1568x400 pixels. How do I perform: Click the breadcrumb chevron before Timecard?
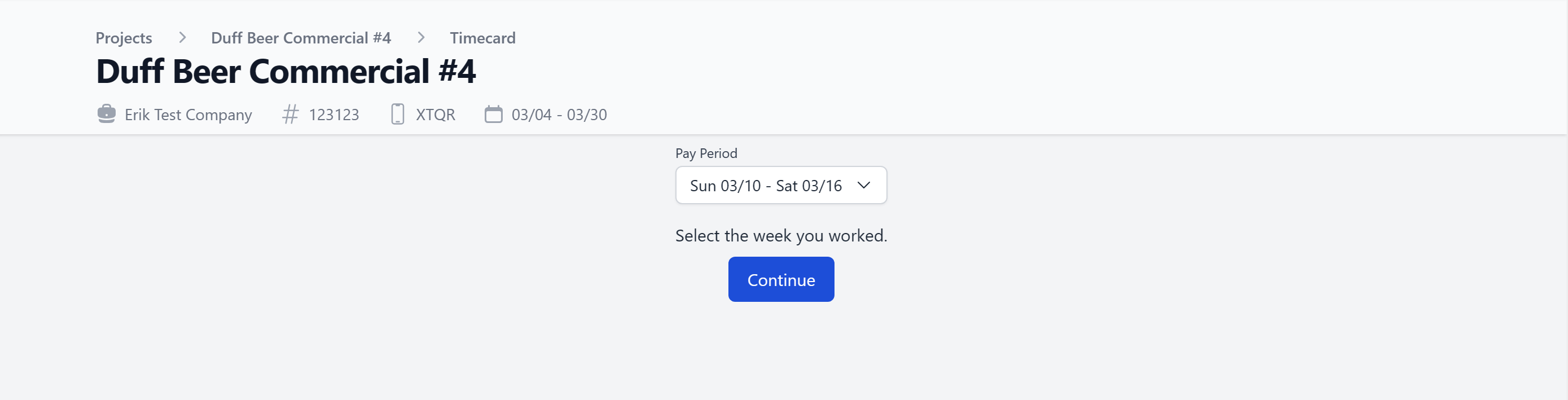pos(420,38)
